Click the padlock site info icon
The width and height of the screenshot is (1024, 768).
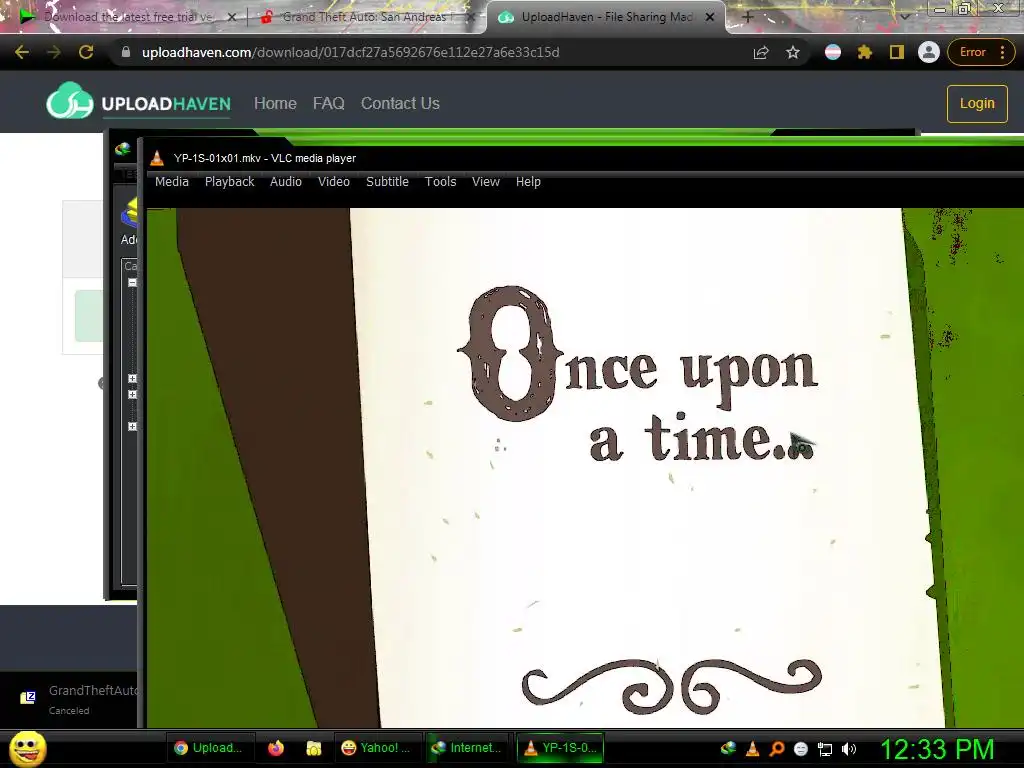[126, 52]
